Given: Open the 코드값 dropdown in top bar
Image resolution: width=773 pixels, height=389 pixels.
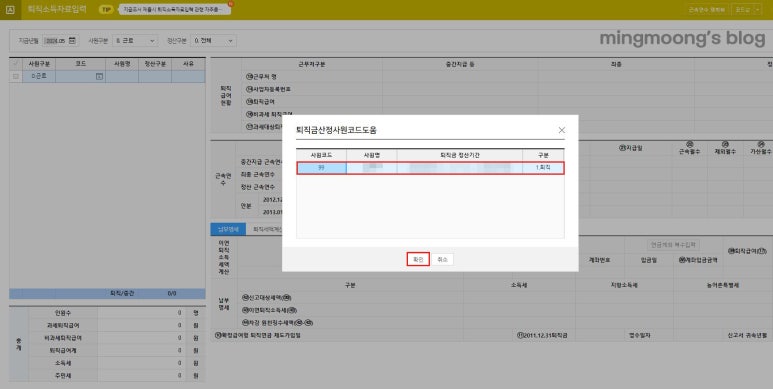Looking at the screenshot, I should pyautogui.click(x=746, y=9).
